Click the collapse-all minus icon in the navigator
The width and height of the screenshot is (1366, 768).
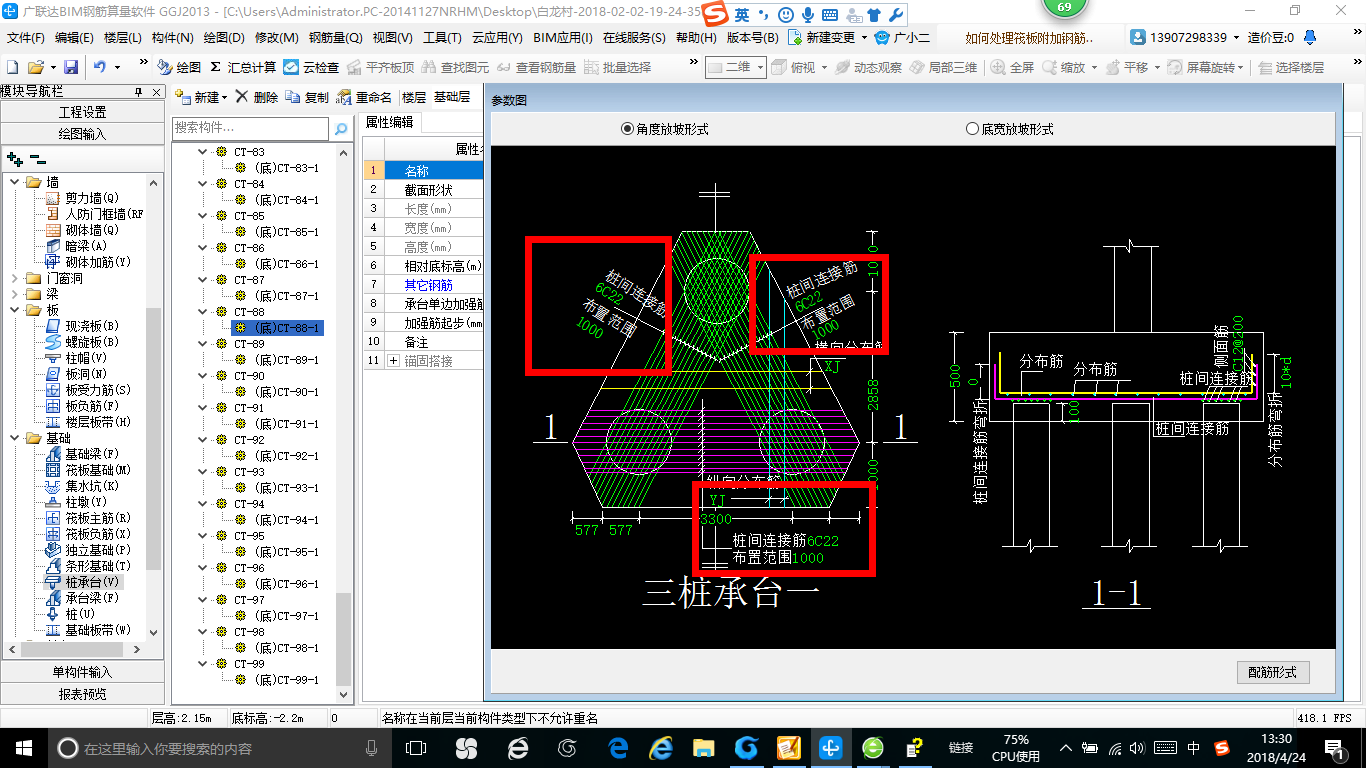[x=37, y=159]
